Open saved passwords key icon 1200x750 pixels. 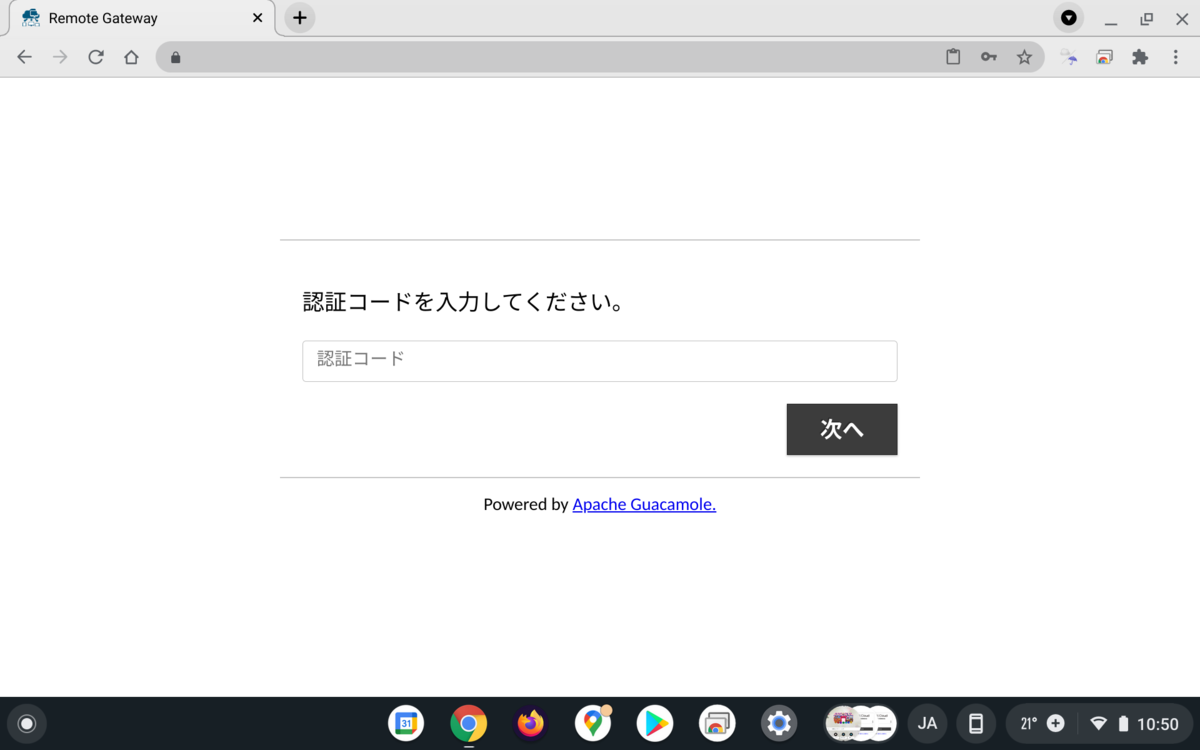tap(989, 57)
